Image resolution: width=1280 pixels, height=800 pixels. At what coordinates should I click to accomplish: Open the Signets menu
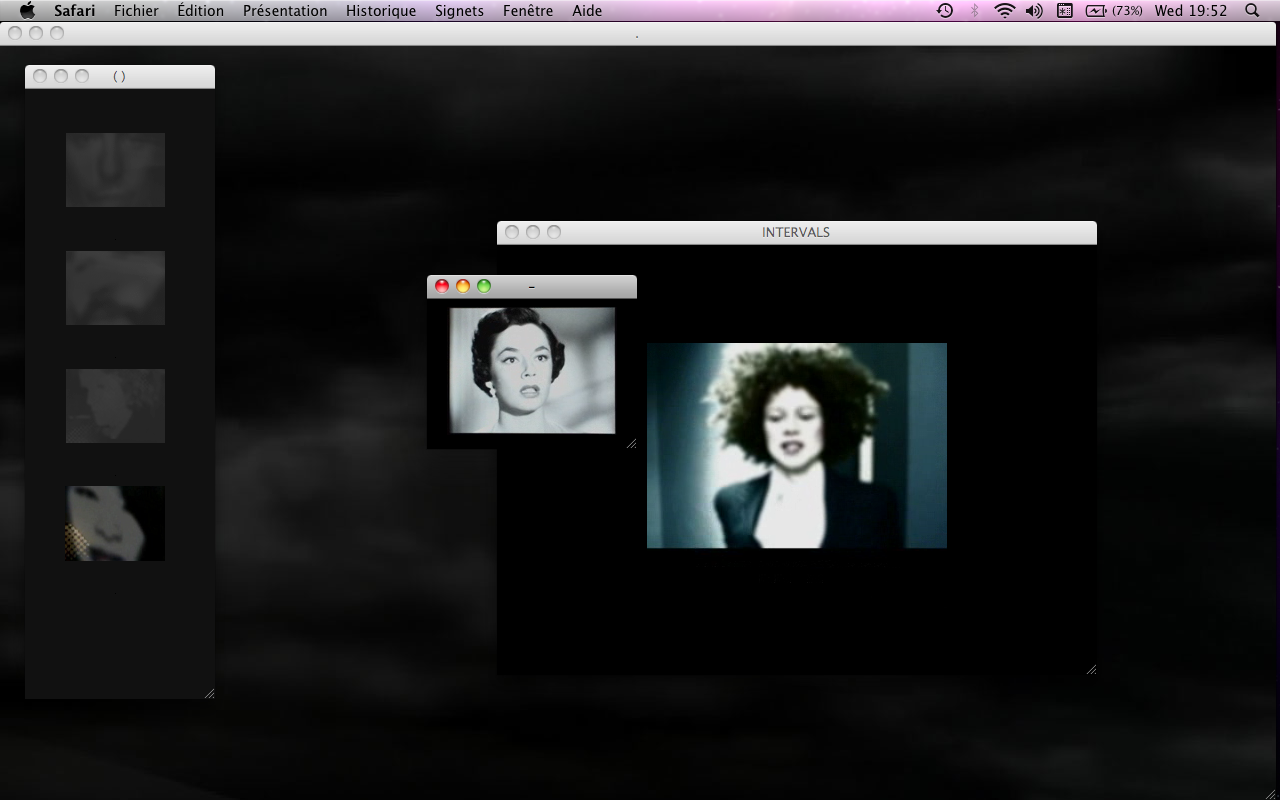tap(459, 11)
